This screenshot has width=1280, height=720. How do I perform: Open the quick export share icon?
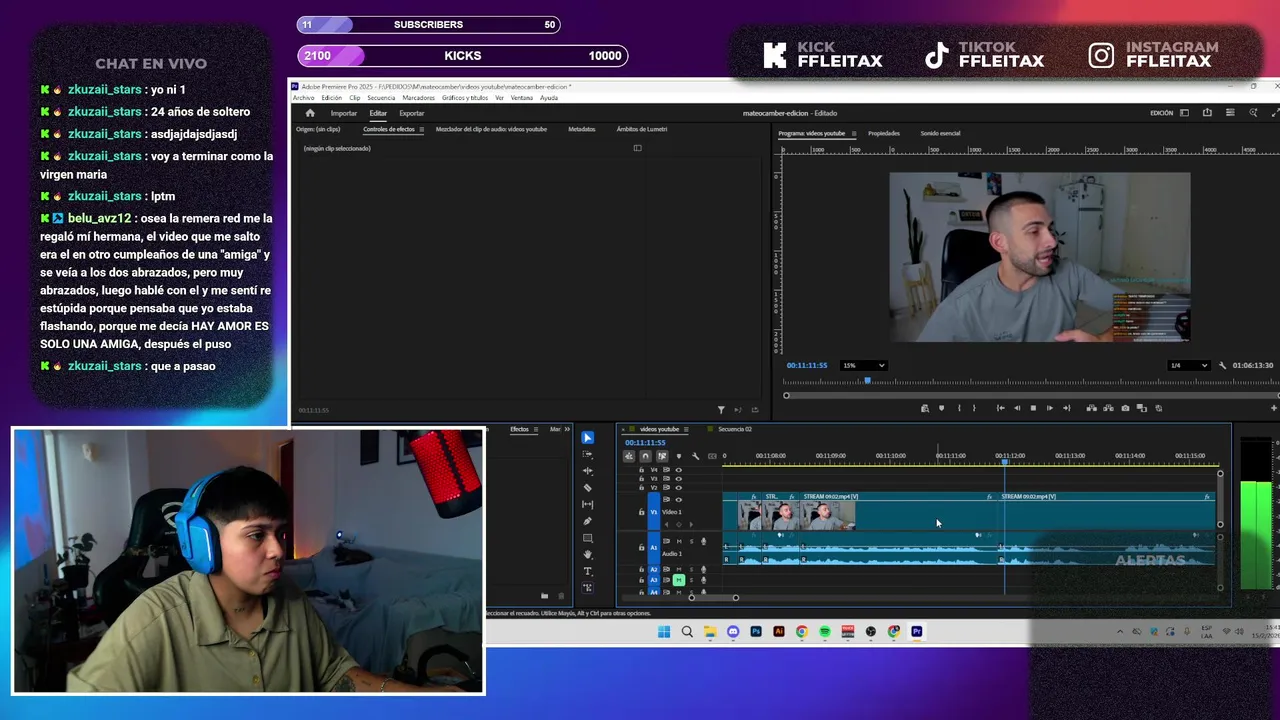click(x=1207, y=113)
